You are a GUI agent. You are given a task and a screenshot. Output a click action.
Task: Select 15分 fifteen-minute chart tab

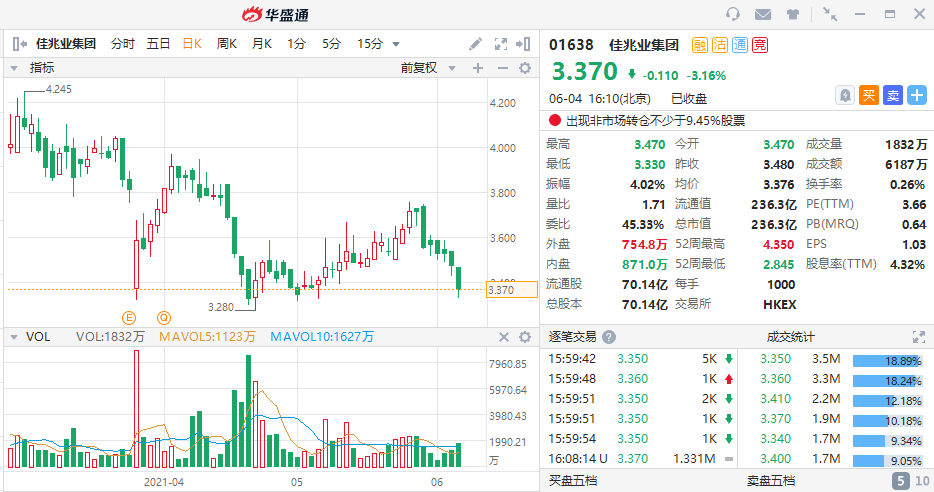click(x=370, y=43)
